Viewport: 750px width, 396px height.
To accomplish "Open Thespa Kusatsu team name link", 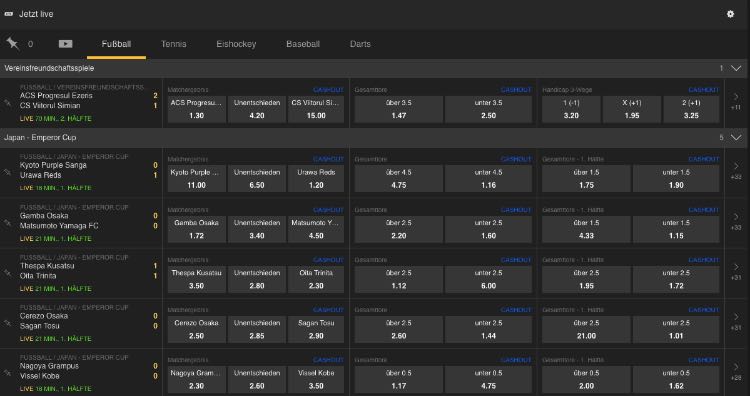I will (x=47, y=266).
